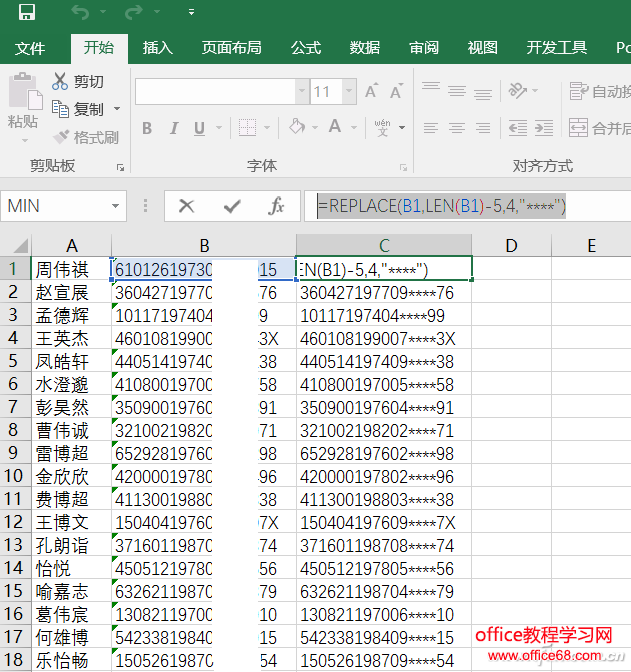Image resolution: width=631 pixels, height=672 pixels.
Task: Expand the font size dropdown
Action: pos(344,92)
